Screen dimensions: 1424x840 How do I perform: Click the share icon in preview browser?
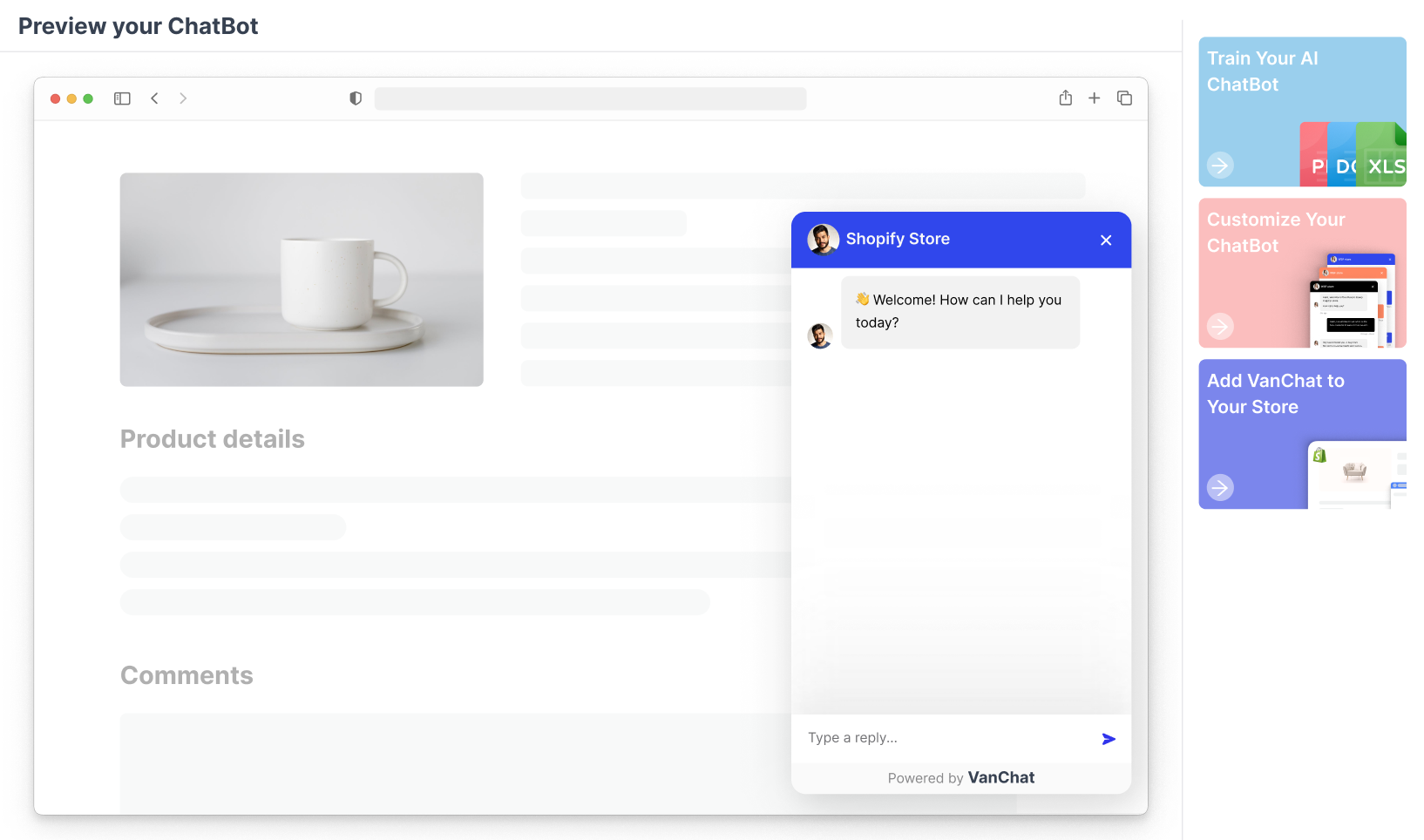click(x=1066, y=98)
